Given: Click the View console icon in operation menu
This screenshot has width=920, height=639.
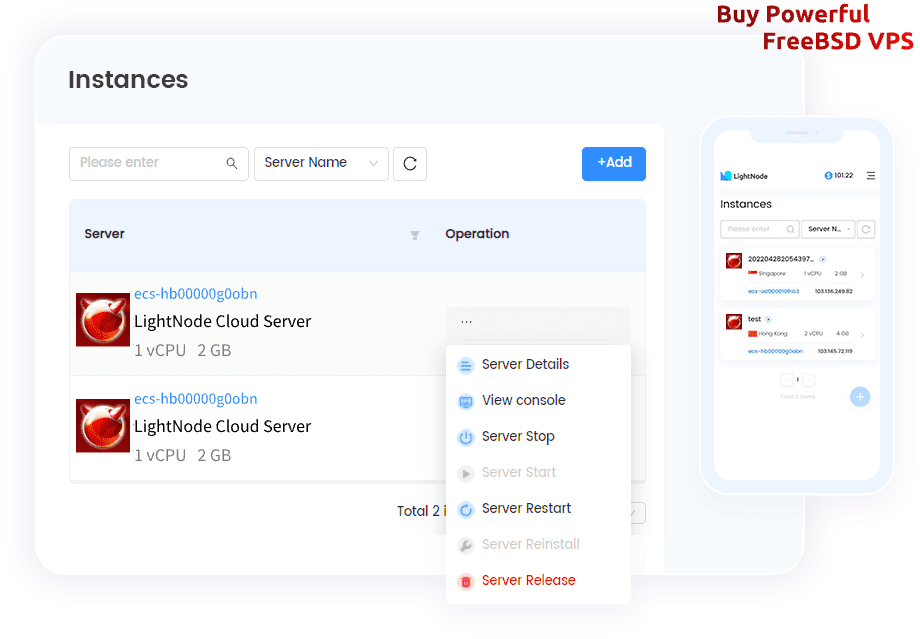Looking at the screenshot, I should 466,400.
